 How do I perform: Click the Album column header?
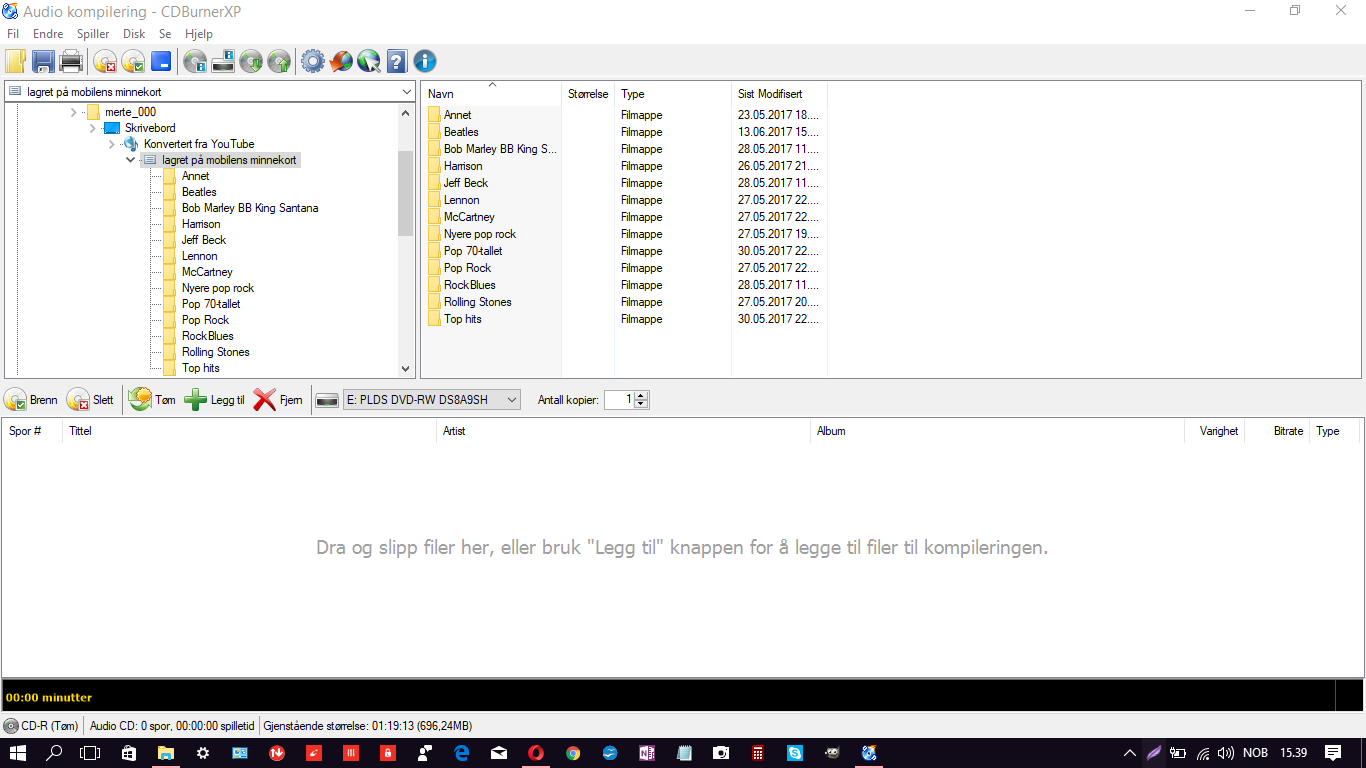click(997, 431)
